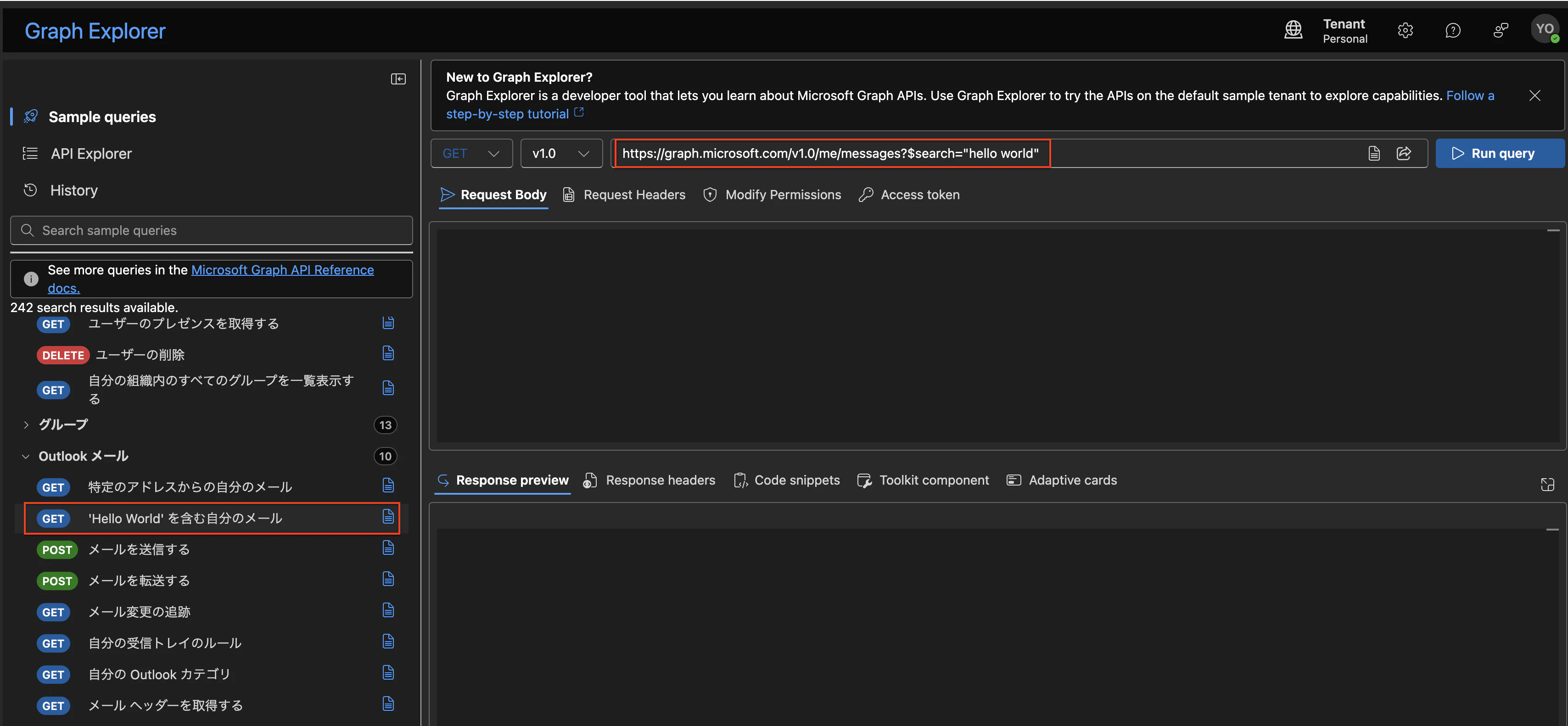The height and width of the screenshot is (726, 1568).
Task: Switch to Adaptive cards tab
Action: [1062, 480]
